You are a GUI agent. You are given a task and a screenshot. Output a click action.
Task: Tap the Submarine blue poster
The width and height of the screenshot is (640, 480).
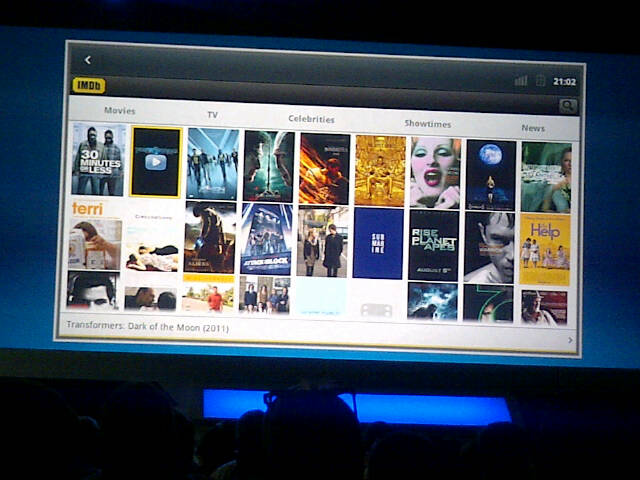[378, 242]
